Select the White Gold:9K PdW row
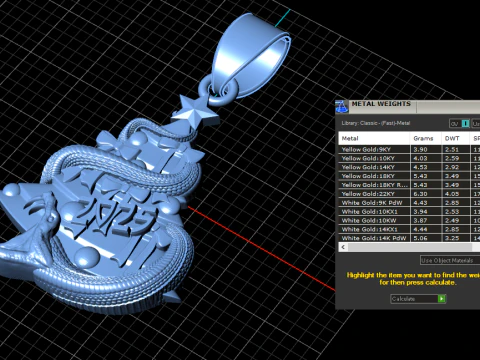Image resolution: width=480 pixels, height=360 pixels. click(409, 203)
